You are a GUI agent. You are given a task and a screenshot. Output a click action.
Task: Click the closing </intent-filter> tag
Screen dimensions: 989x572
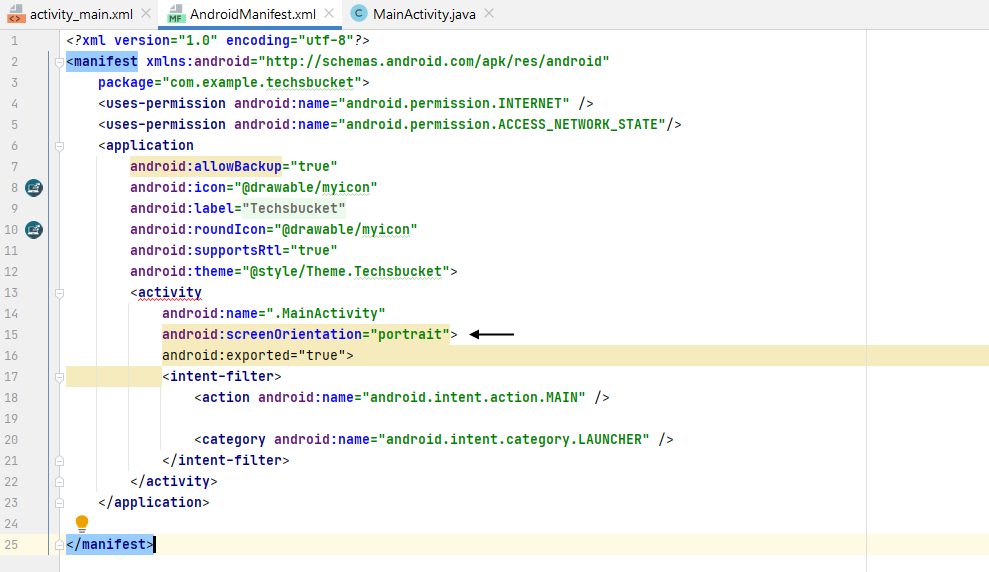tap(226, 460)
